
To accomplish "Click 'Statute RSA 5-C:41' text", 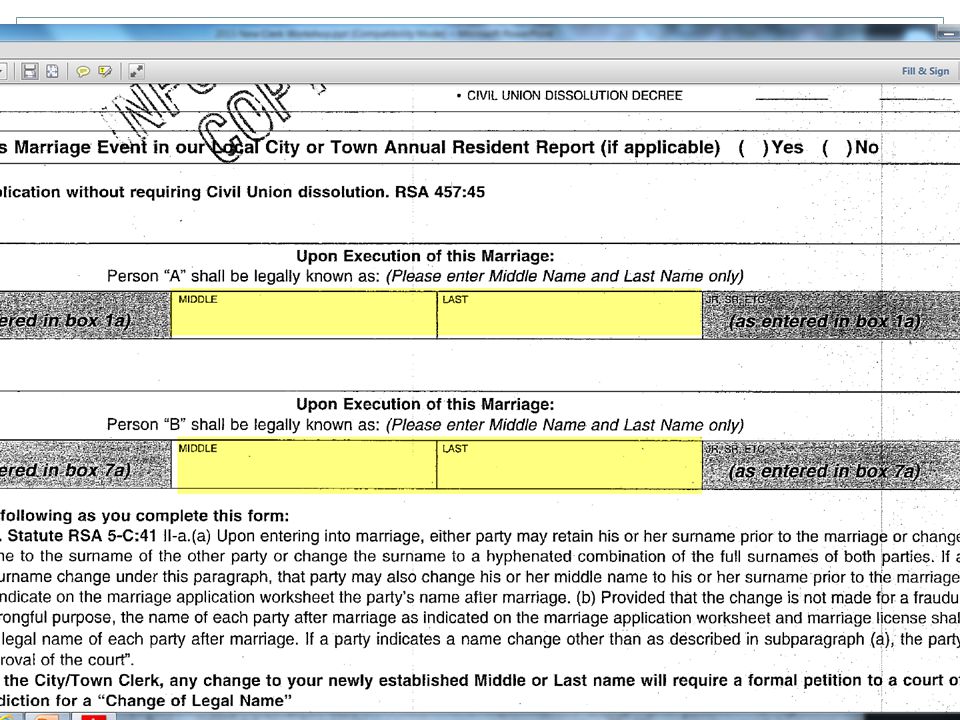I will tap(82, 536).
